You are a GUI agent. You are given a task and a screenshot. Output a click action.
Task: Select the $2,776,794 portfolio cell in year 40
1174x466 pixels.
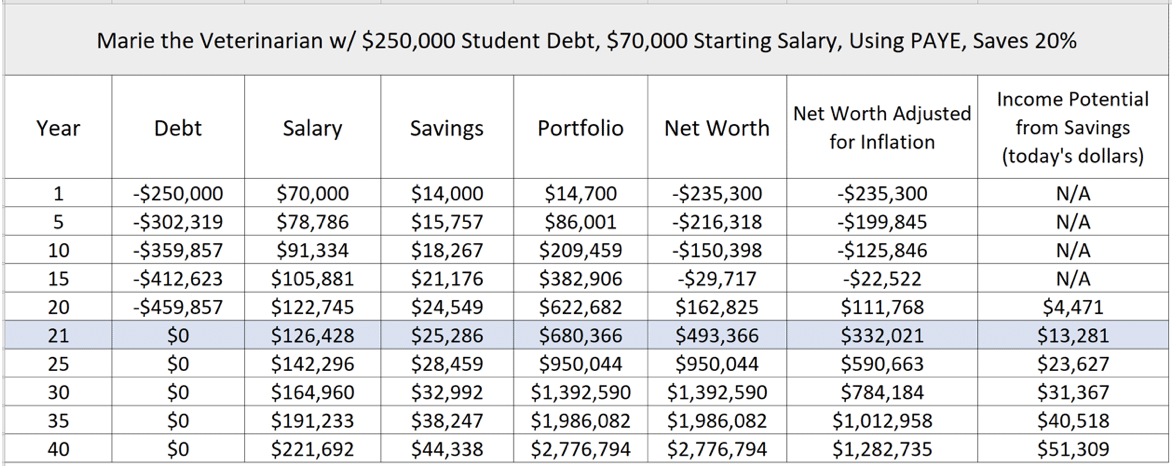point(580,449)
